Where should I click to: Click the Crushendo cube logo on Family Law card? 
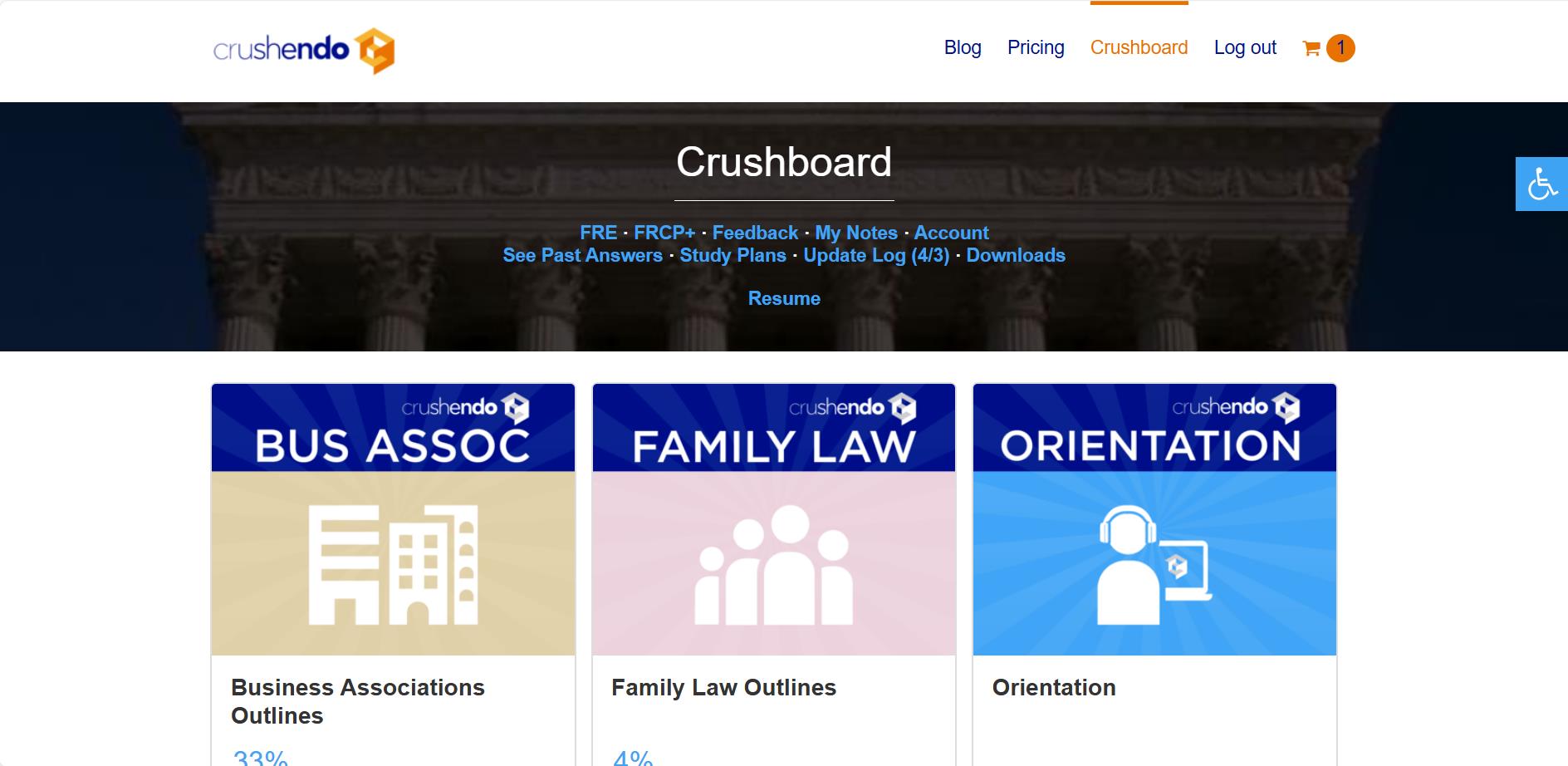click(x=903, y=408)
